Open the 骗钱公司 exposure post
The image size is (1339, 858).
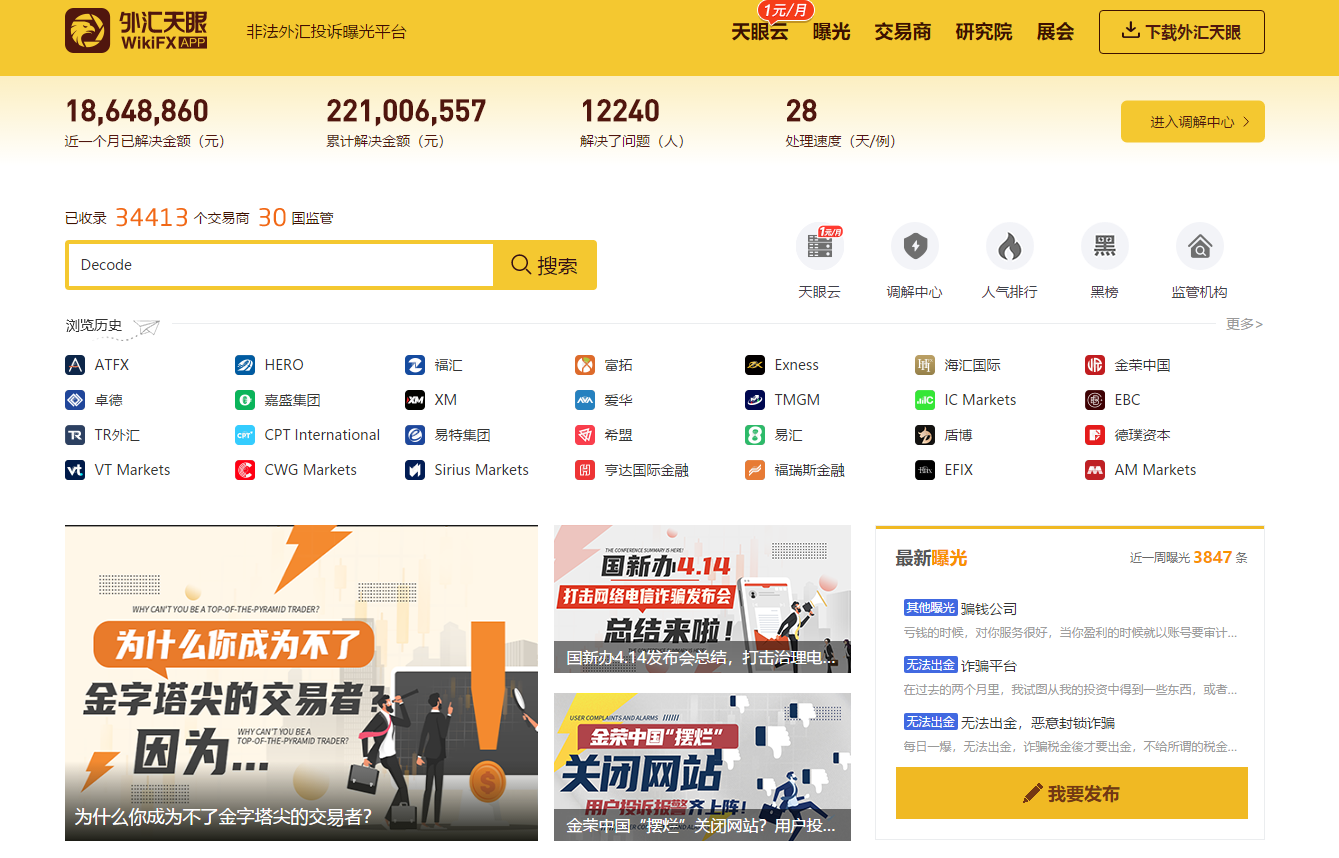pos(989,608)
